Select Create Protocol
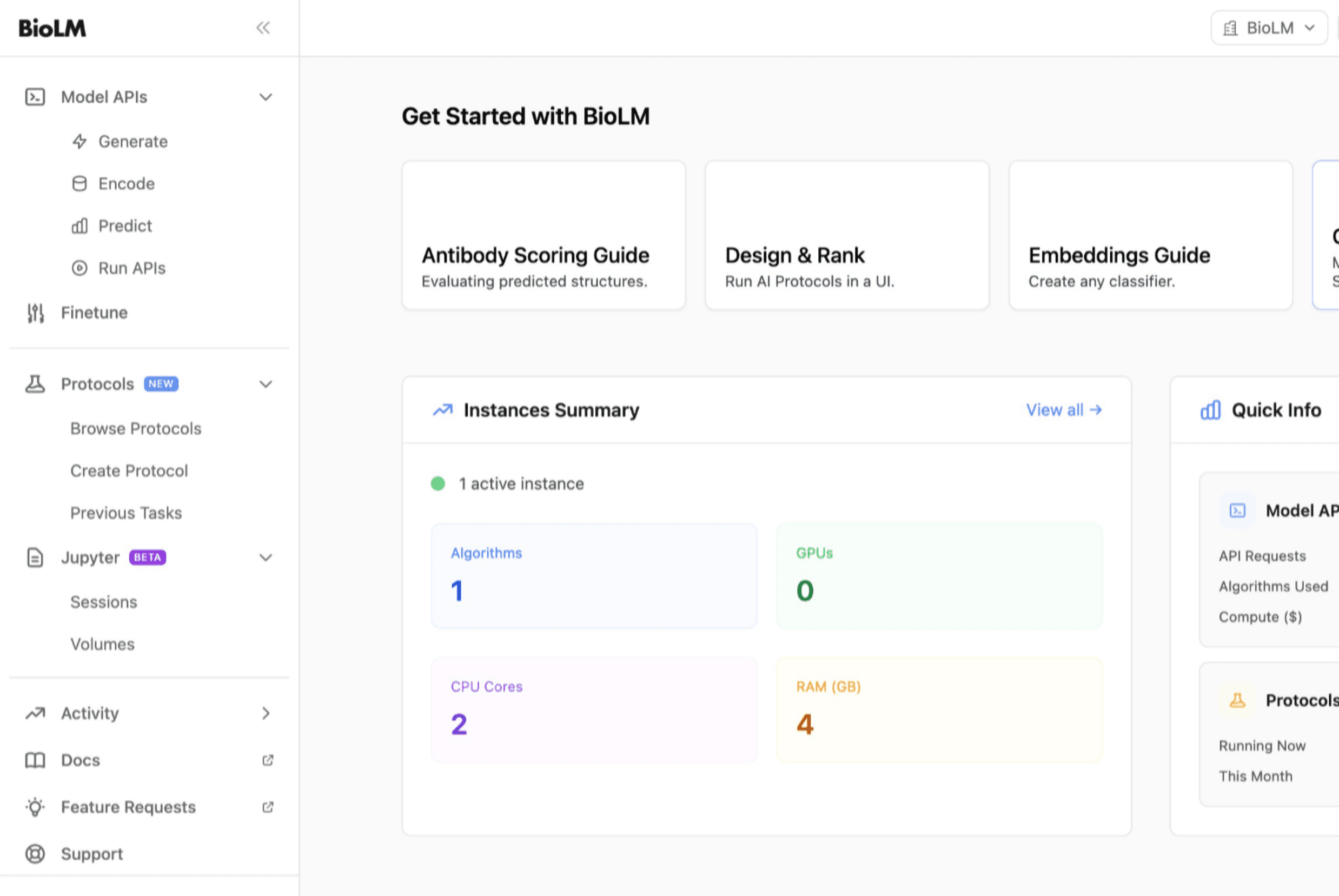Viewport: 1339px width, 896px height. tap(129, 471)
